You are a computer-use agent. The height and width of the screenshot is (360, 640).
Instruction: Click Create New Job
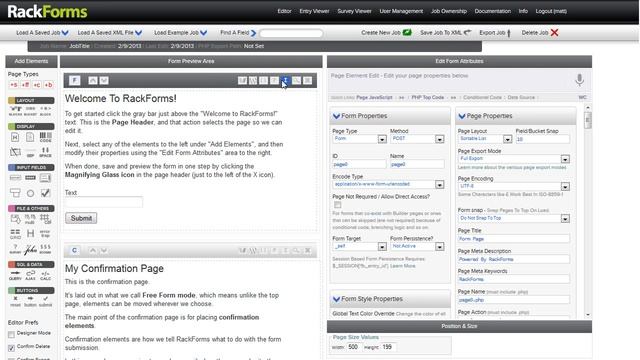click(x=386, y=33)
